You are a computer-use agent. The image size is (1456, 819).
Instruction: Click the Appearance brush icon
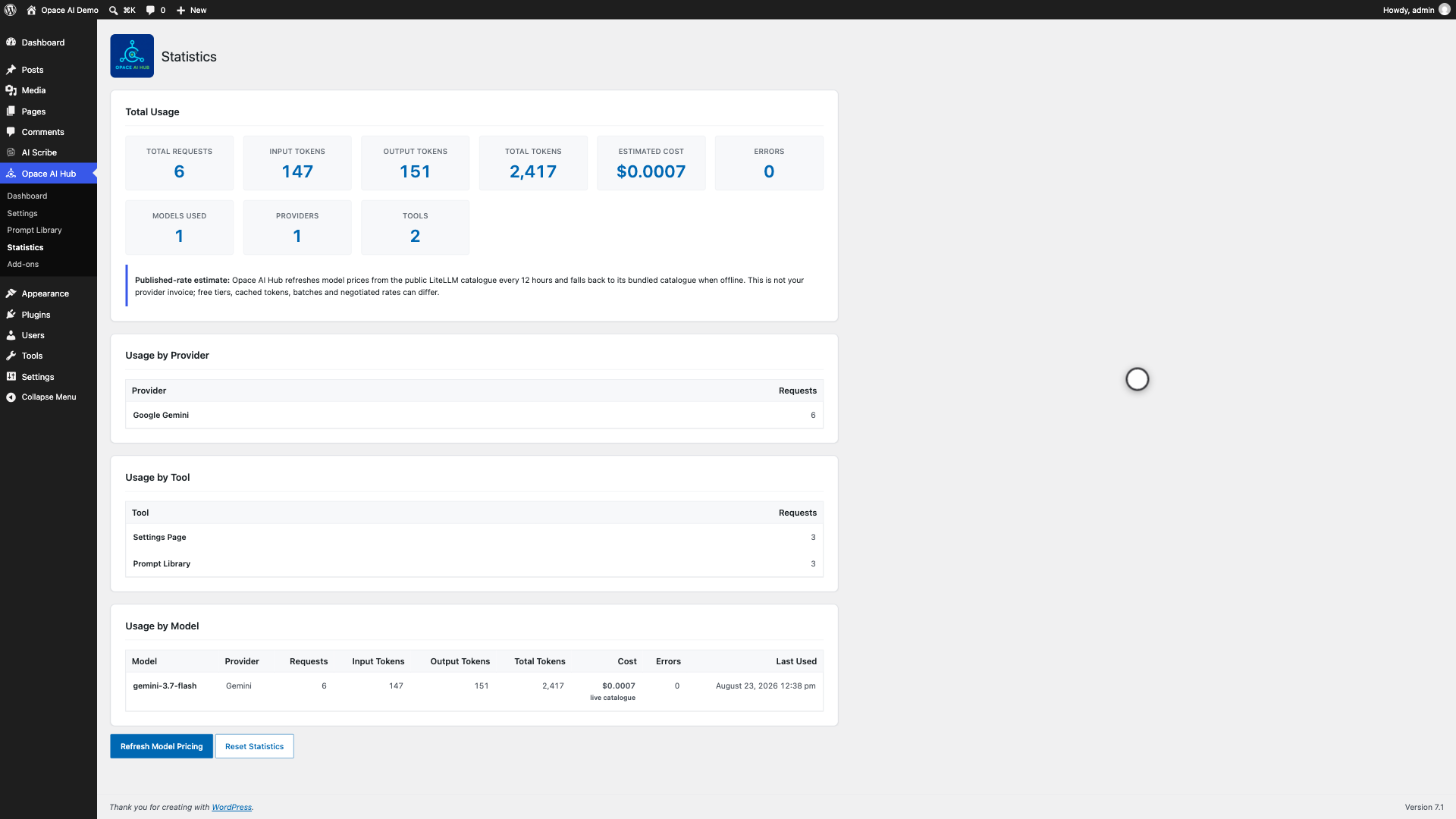11,293
